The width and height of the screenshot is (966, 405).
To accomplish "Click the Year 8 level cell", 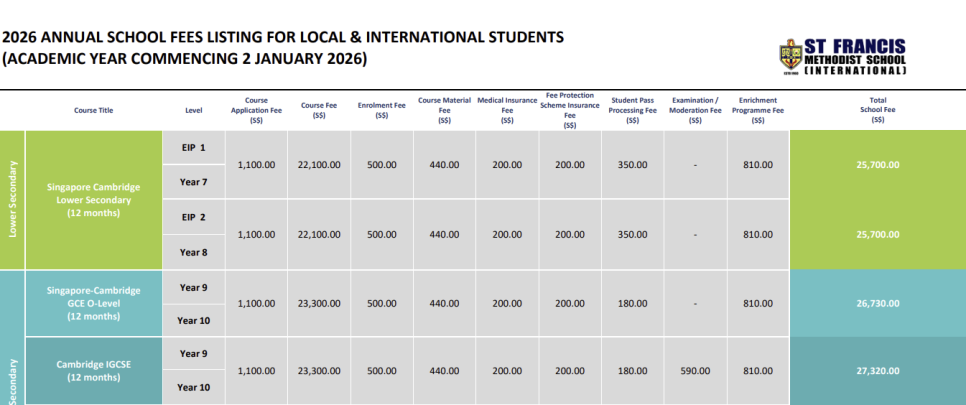I will pyautogui.click(x=193, y=252).
